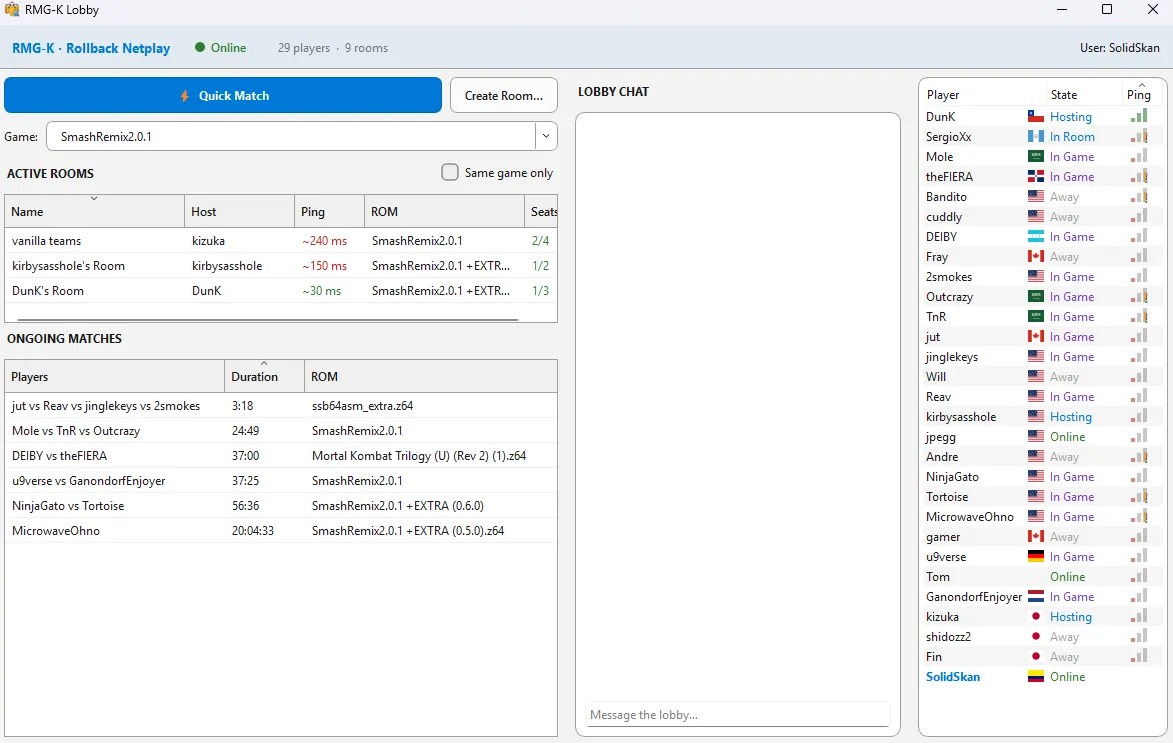
Task: Open the Create Room dialog
Action: tap(503, 95)
